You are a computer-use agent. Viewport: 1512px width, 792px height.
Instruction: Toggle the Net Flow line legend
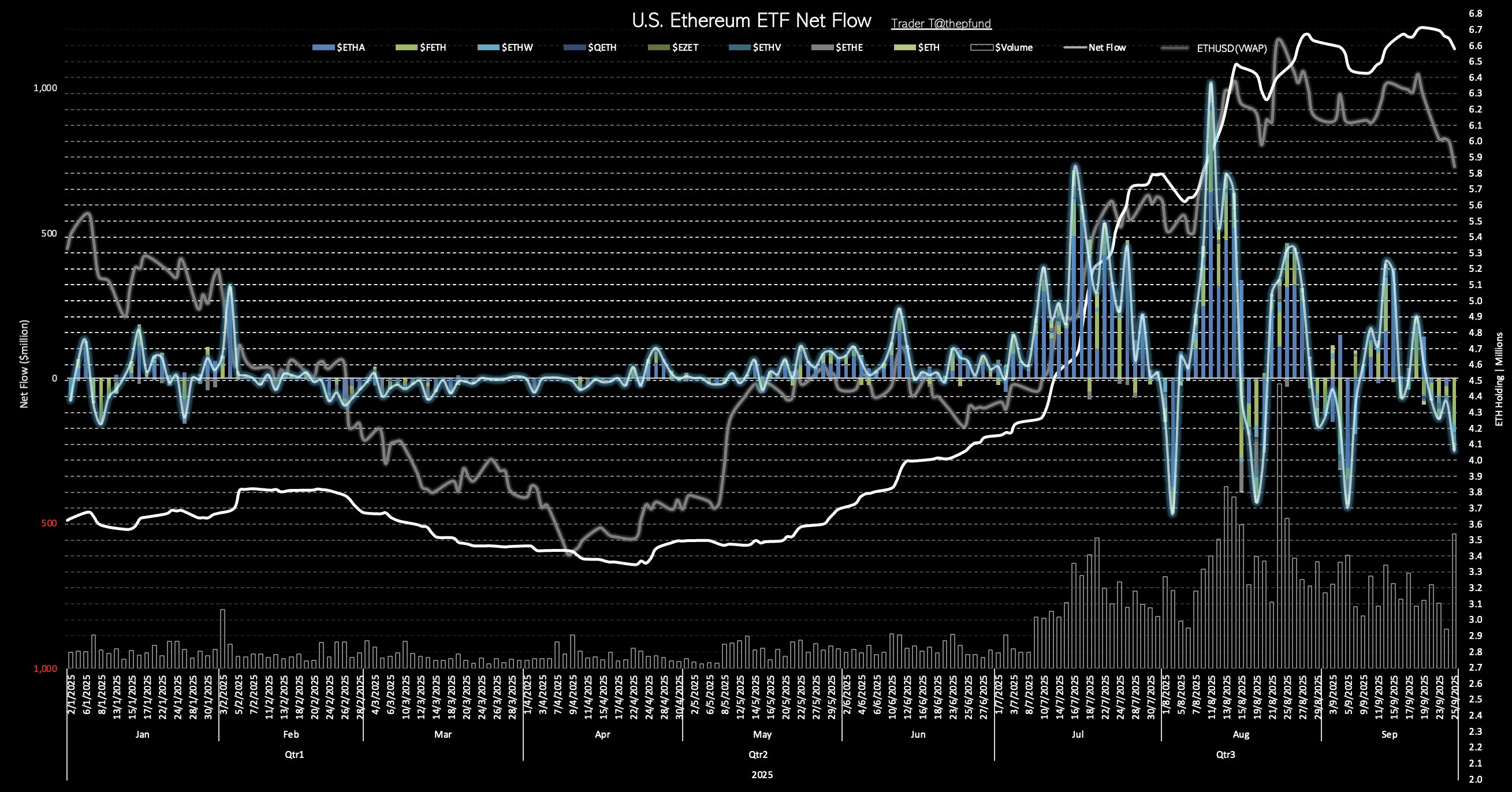pos(1107,47)
